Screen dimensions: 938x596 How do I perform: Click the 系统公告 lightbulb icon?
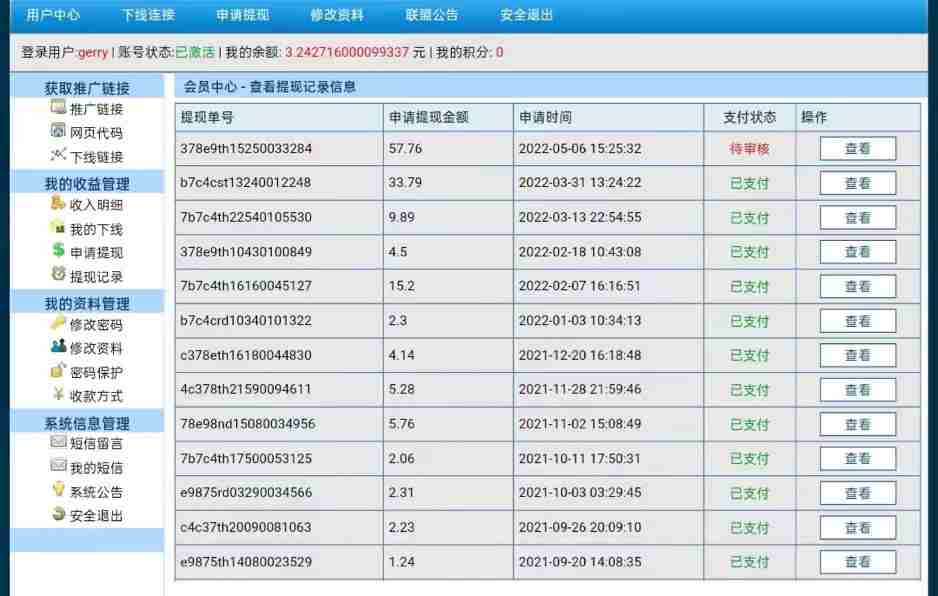tap(58, 490)
